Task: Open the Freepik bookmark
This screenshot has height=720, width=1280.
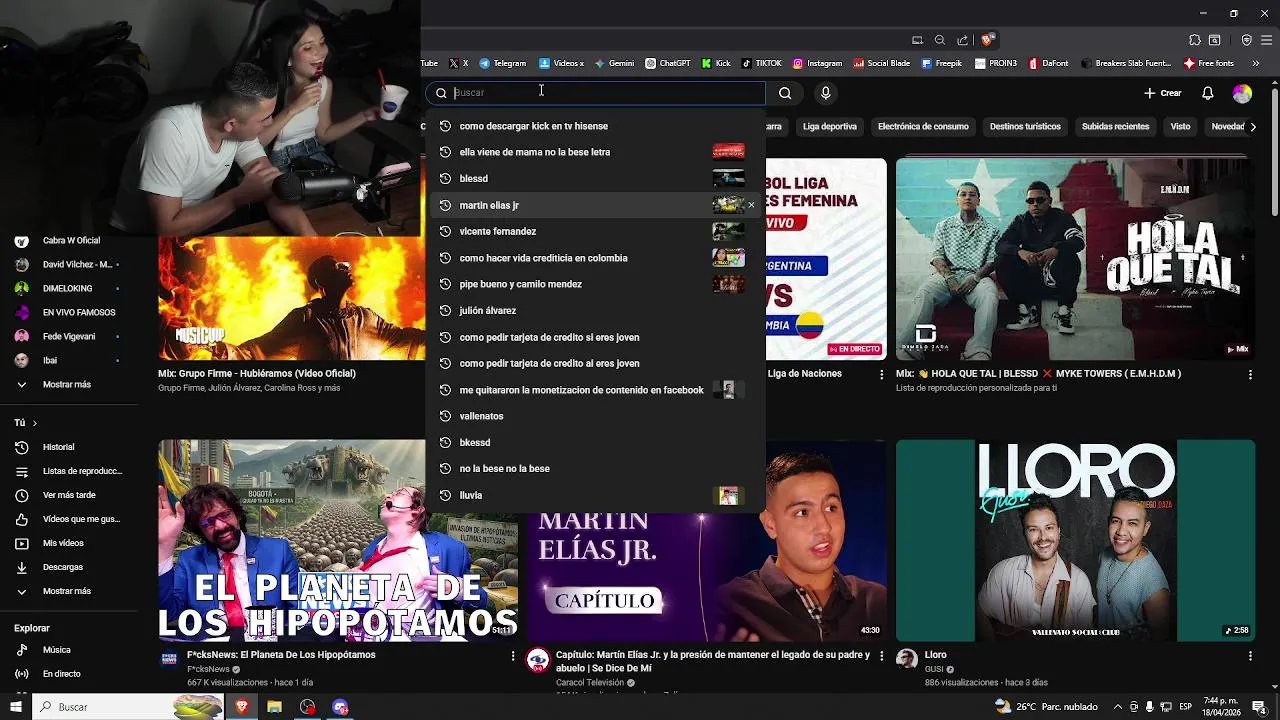Action: pos(941,63)
